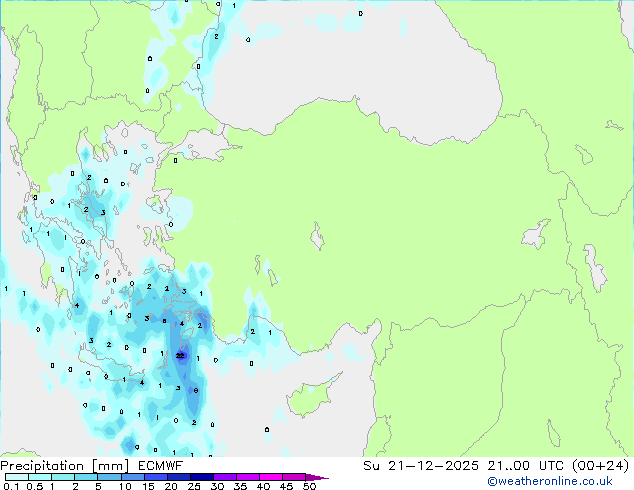Select the 30 to 35 mm purple swatch
The height and width of the screenshot is (490, 634).
[225, 477]
